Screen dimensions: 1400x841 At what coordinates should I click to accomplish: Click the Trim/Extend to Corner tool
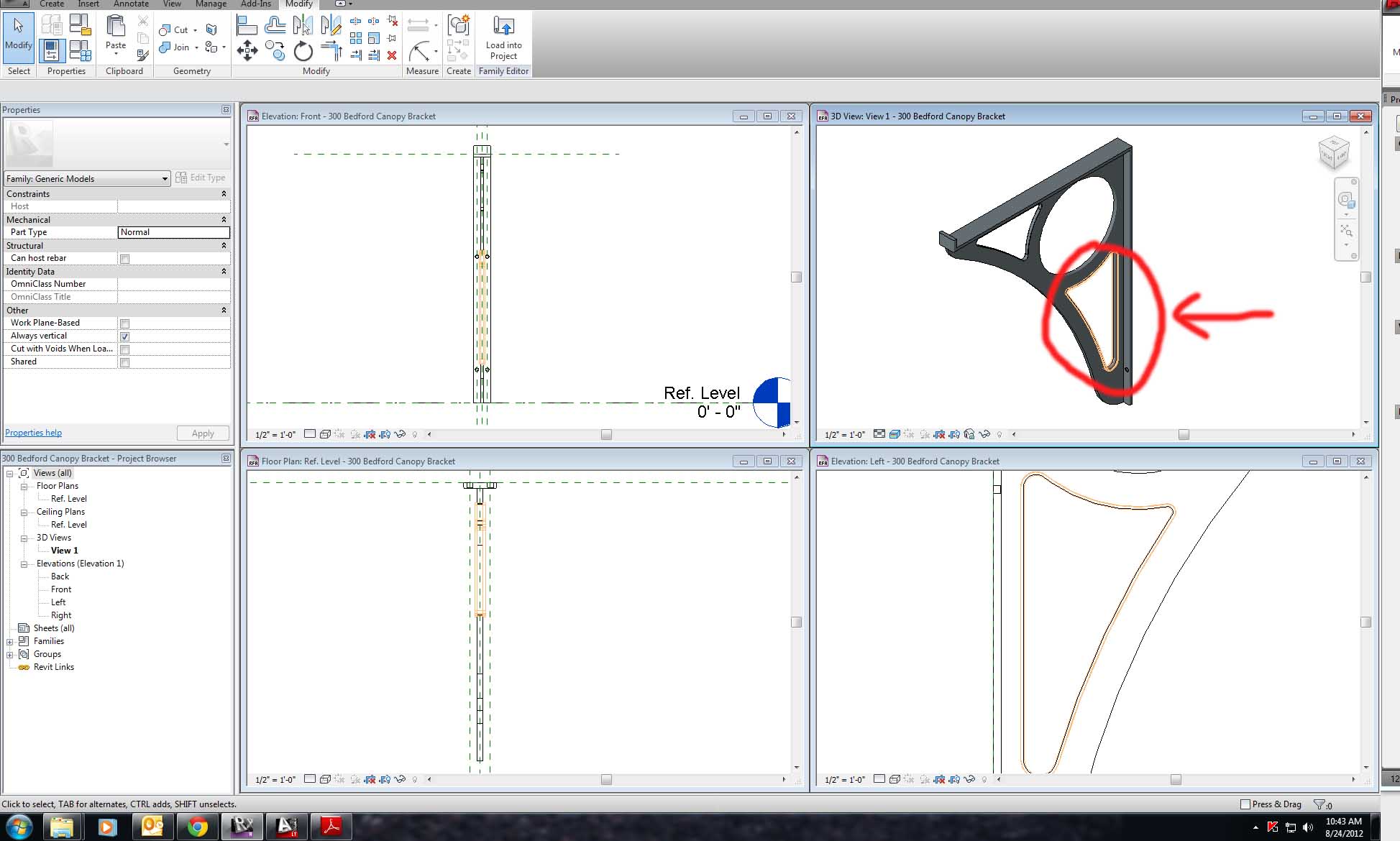click(x=331, y=50)
